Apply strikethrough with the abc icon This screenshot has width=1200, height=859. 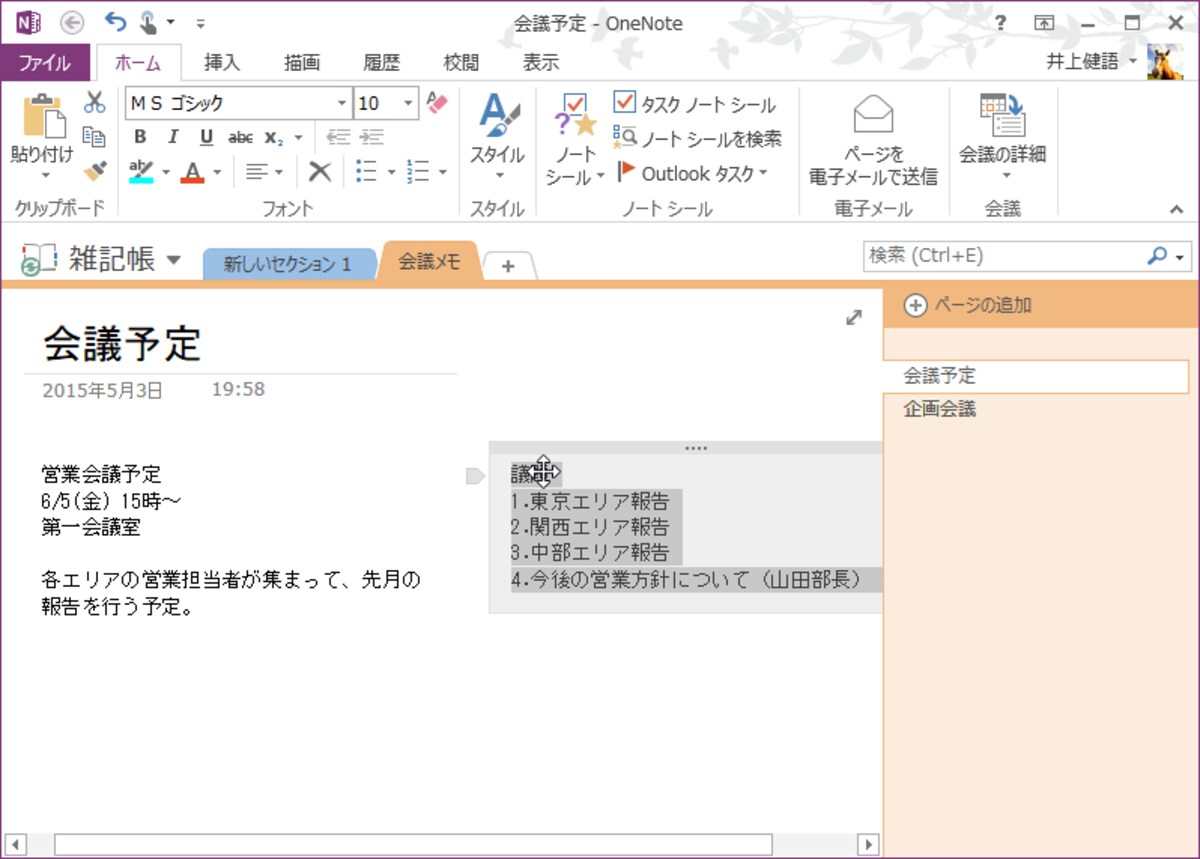[240, 137]
